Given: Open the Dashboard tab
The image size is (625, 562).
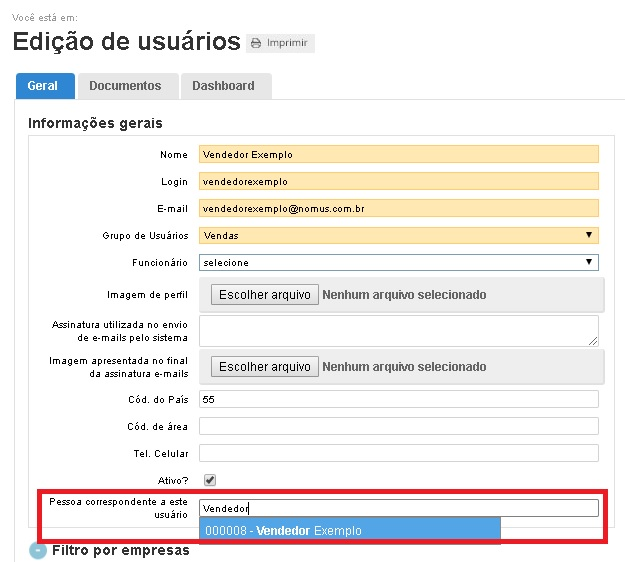Looking at the screenshot, I should coord(226,86).
